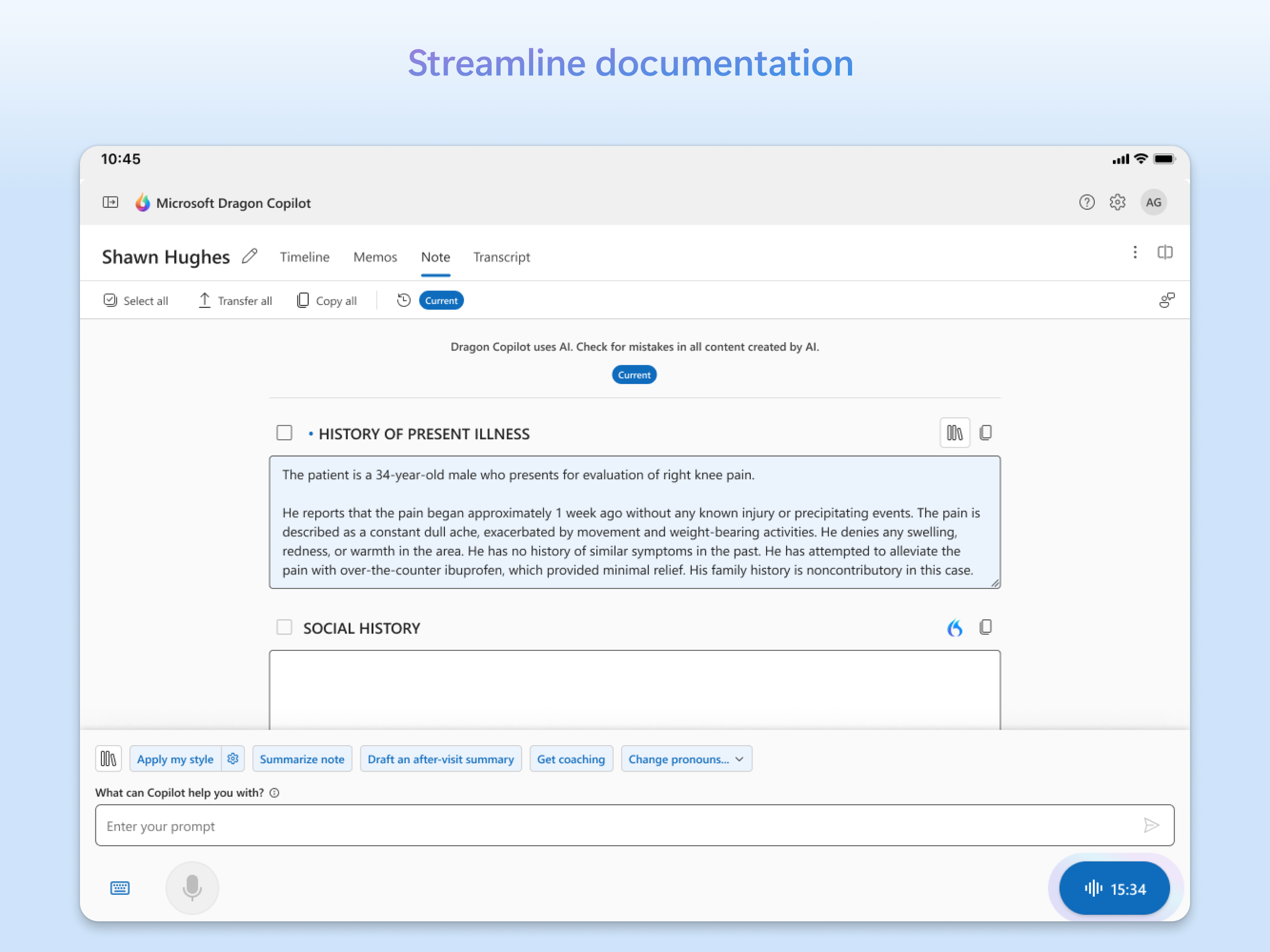This screenshot has width=1270, height=952.
Task: Click Get coaching button
Action: [571, 759]
